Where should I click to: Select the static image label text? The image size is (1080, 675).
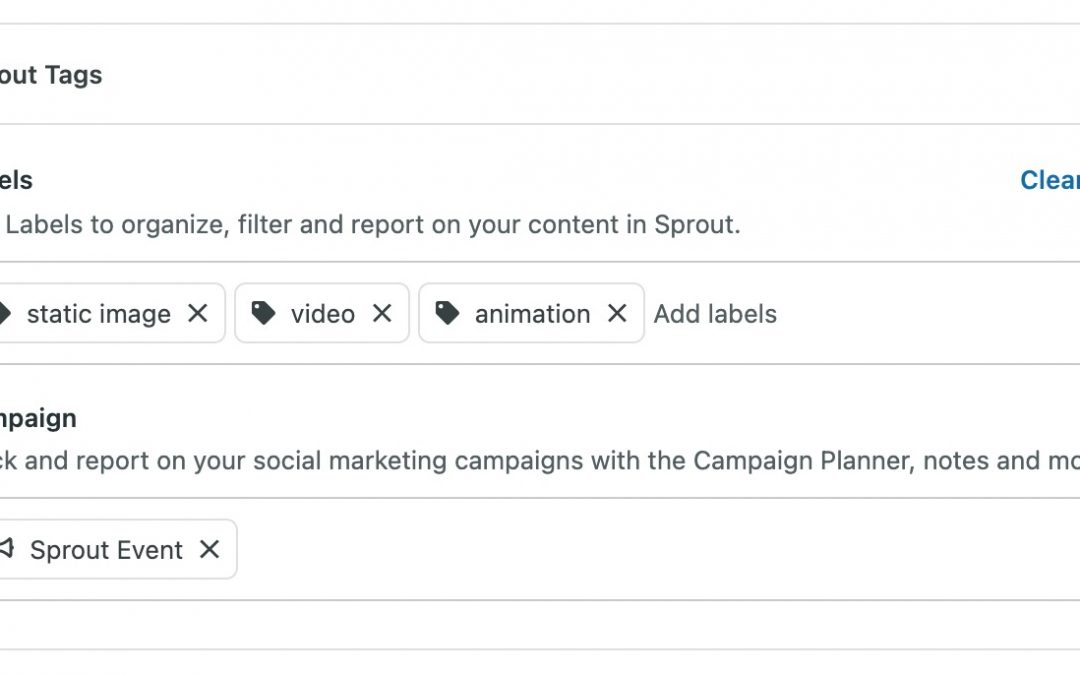(x=98, y=314)
